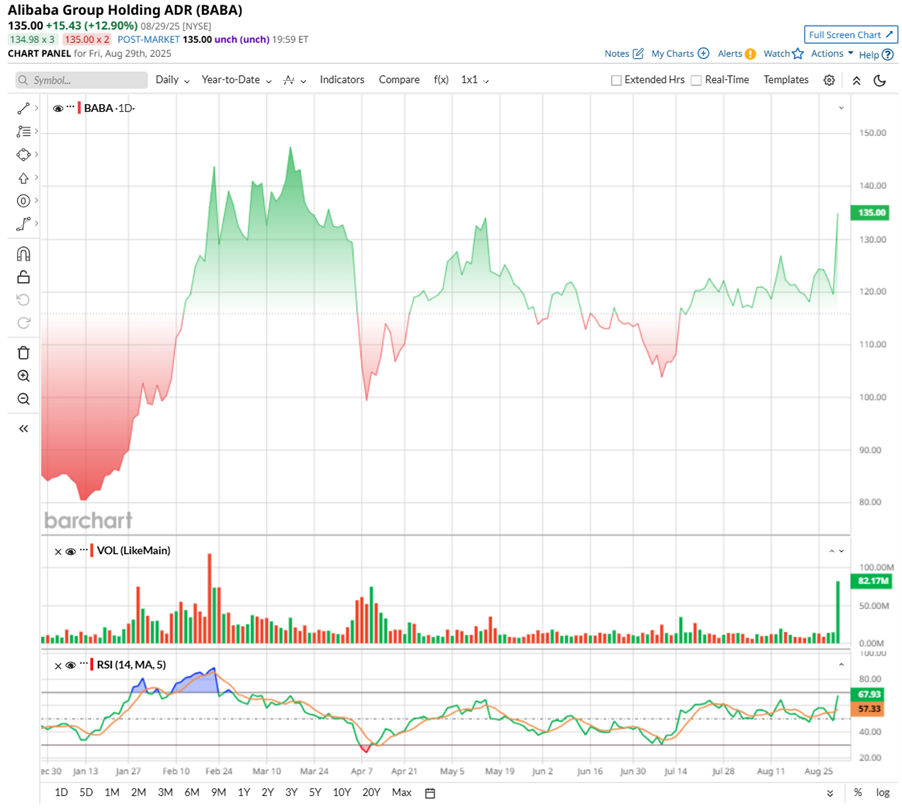902x810 pixels.
Task: Select the circled-number label tool
Action: click(23, 201)
